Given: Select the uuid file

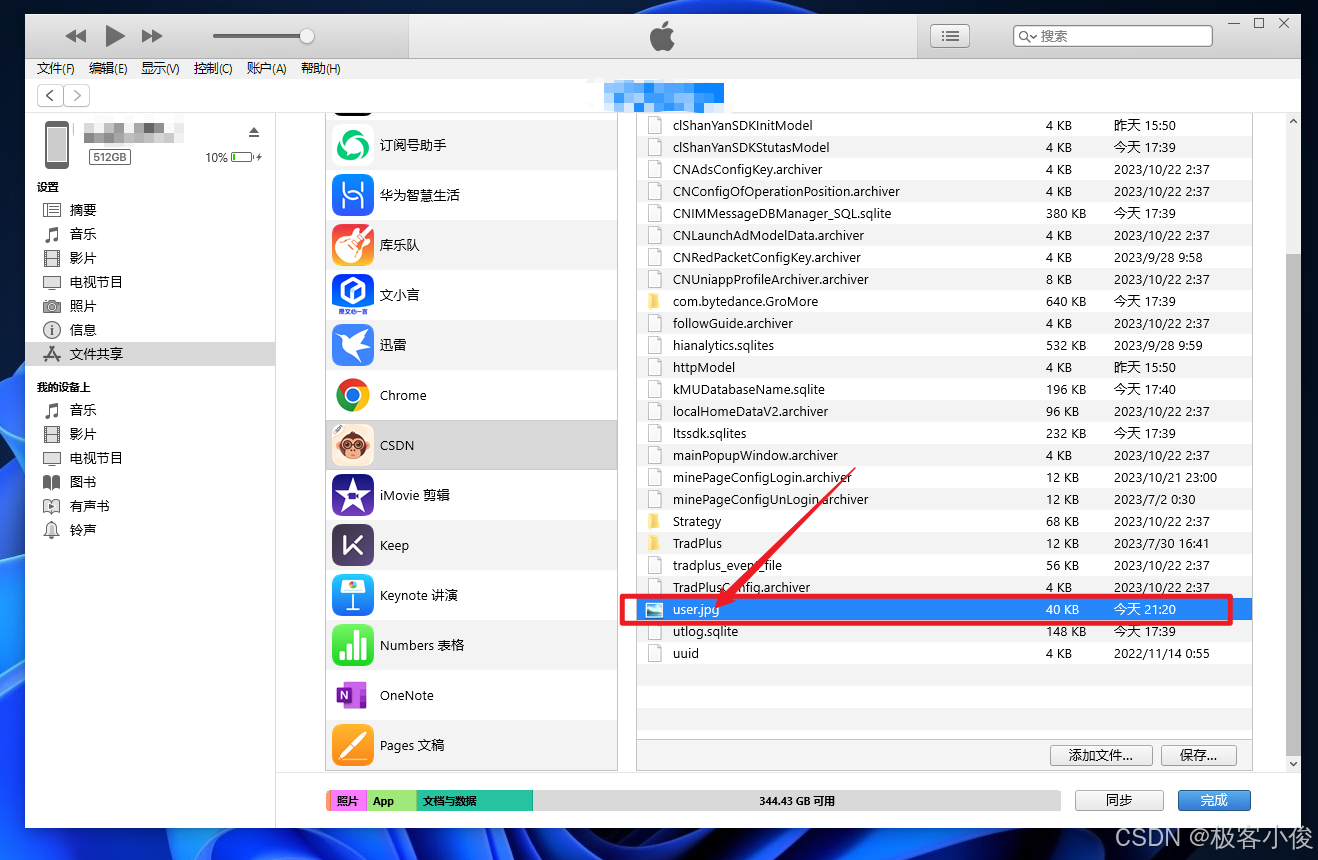Looking at the screenshot, I should 944,653.
